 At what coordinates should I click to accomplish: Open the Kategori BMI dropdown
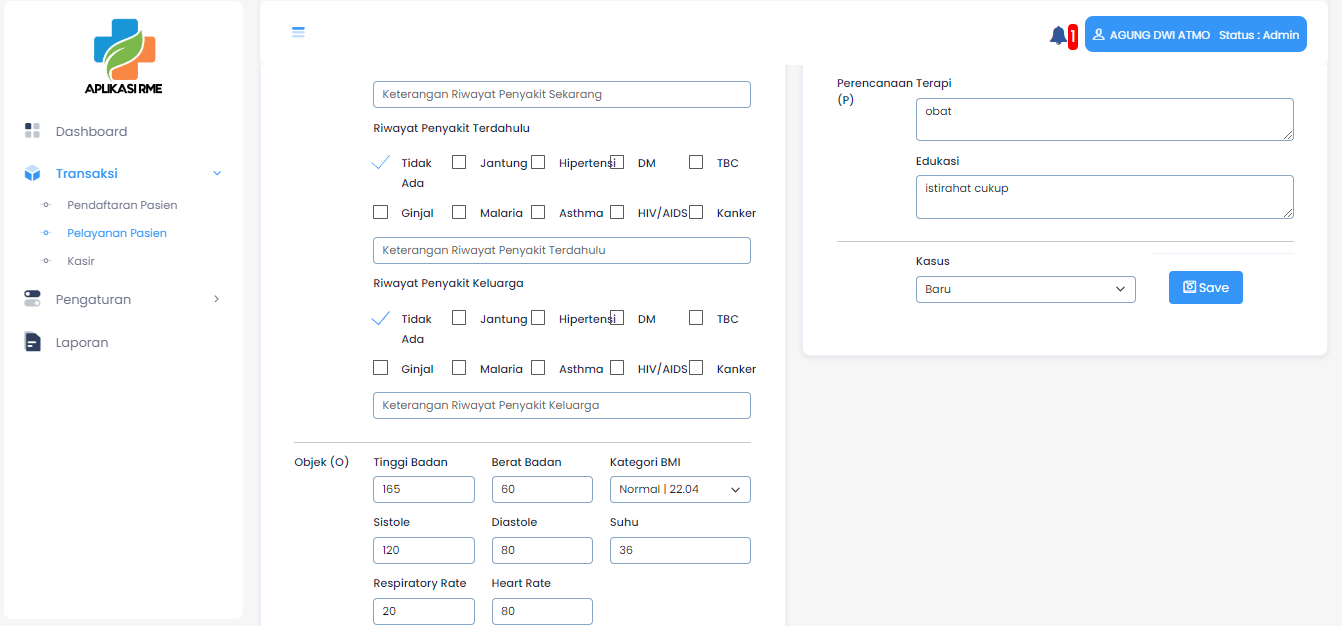pos(680,489)
